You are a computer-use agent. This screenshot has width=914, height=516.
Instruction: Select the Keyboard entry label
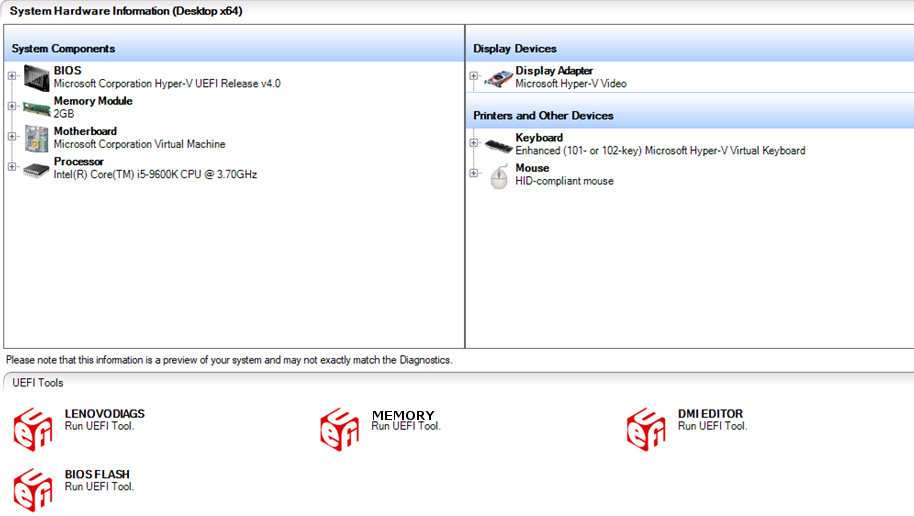click(539, 138)
